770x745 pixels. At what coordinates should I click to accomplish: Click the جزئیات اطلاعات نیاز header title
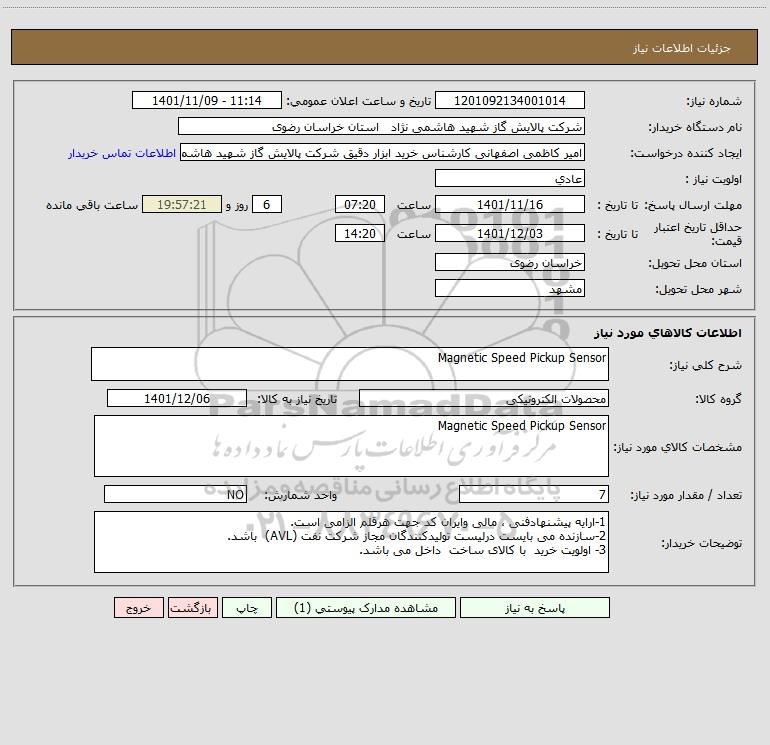[682, 48]
